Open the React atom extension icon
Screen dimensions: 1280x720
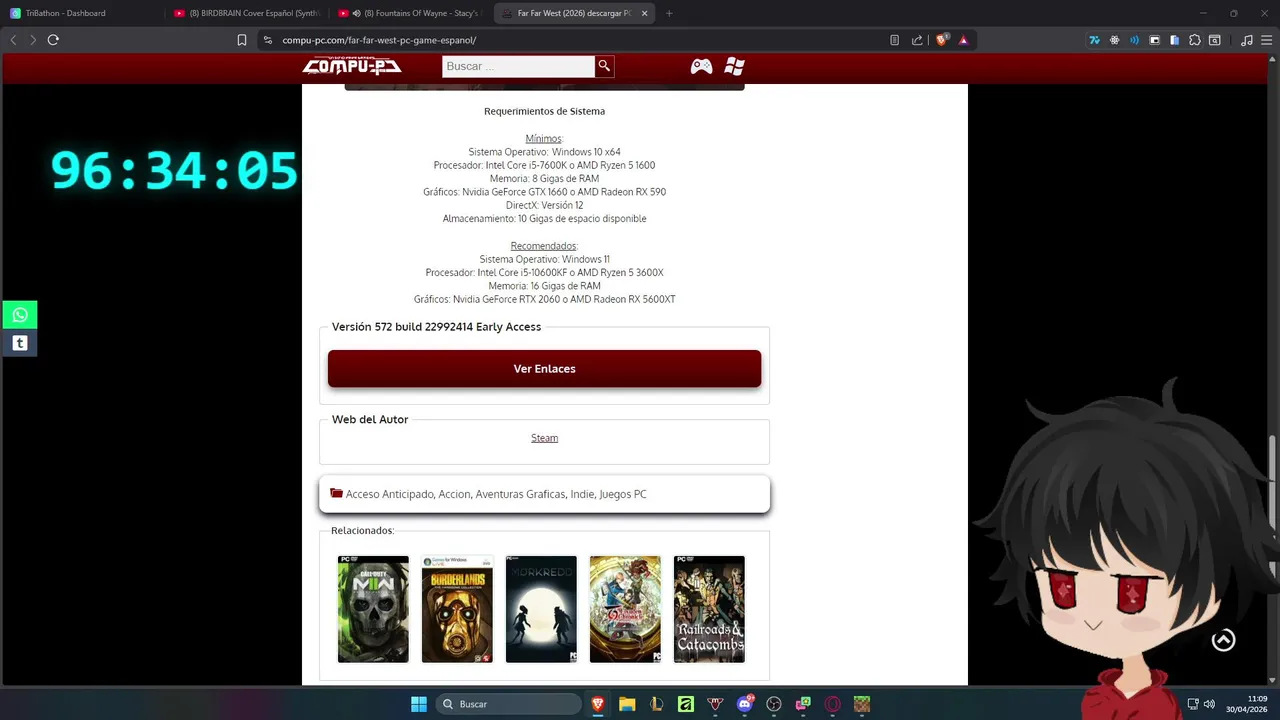pyautogui.click(x=1115, y=40)
